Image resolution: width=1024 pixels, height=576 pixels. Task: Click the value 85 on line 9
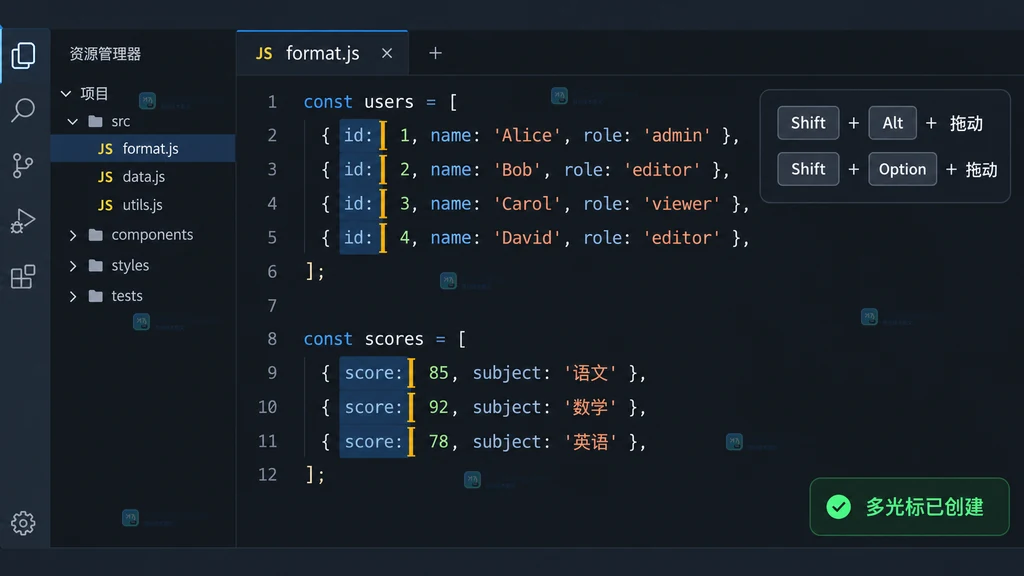pyautogui.click(x=438, y=373)
